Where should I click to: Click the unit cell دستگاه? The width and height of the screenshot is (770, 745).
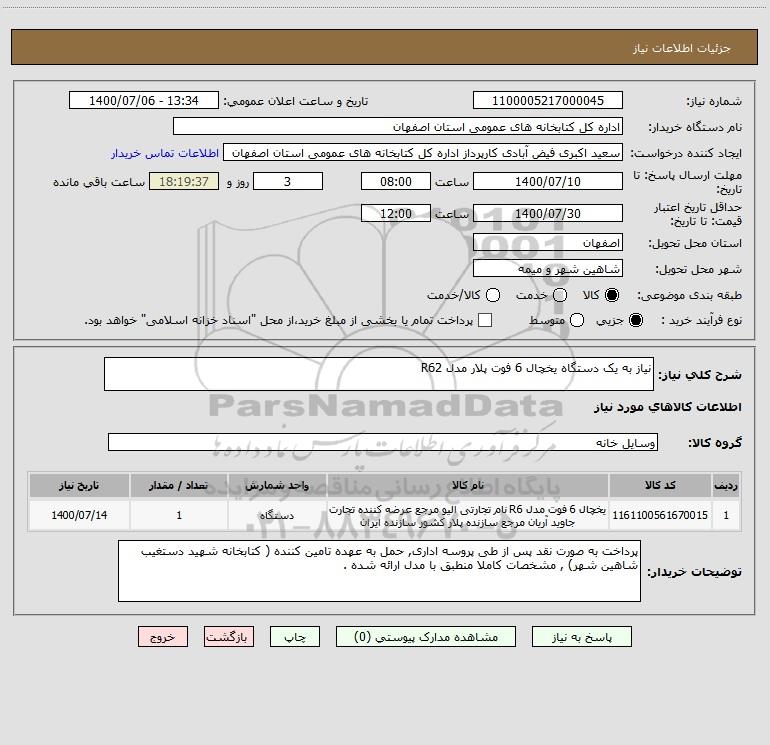(x=277, y=515)
